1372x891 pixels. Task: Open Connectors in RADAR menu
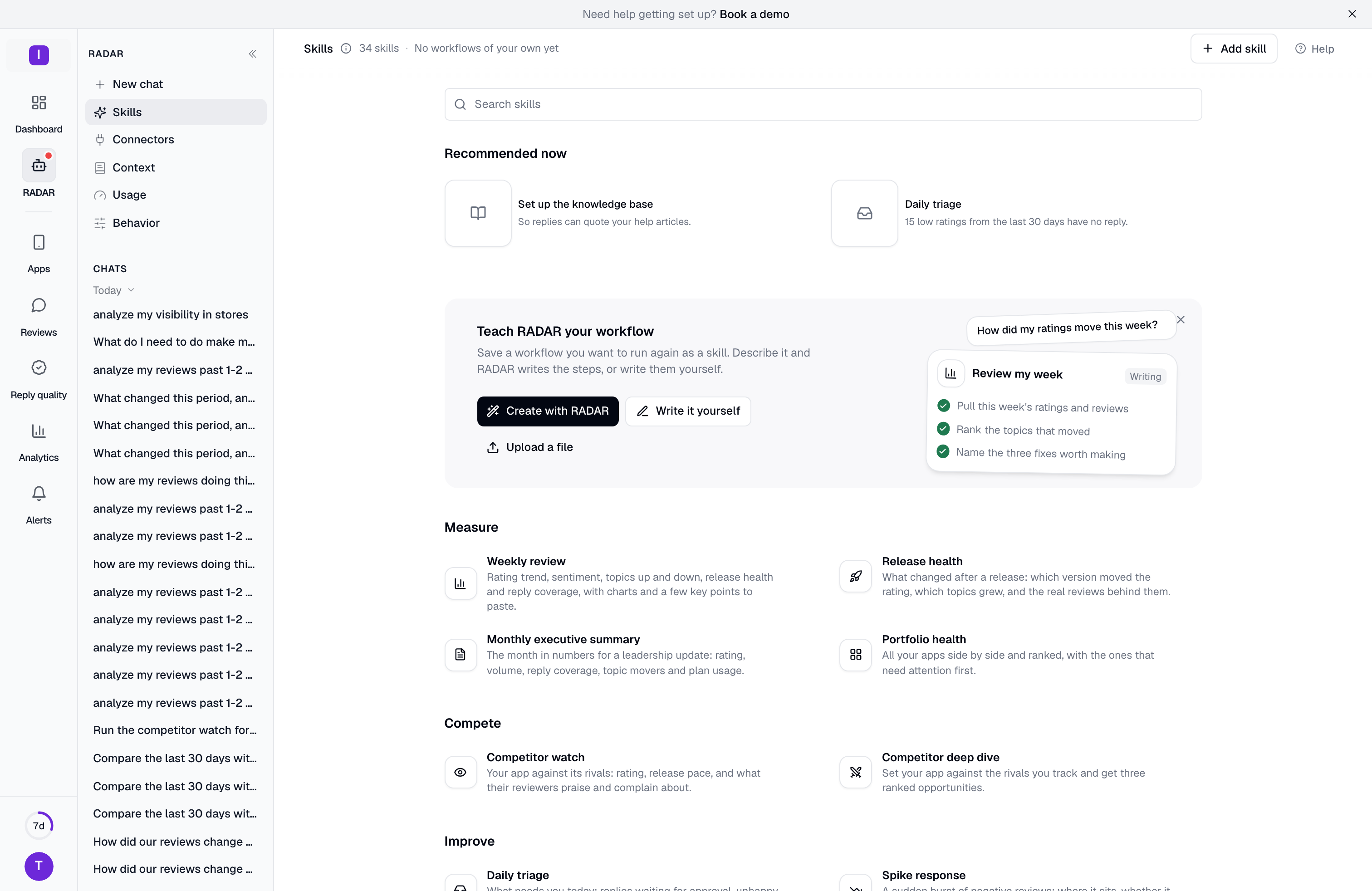[176, 139]
